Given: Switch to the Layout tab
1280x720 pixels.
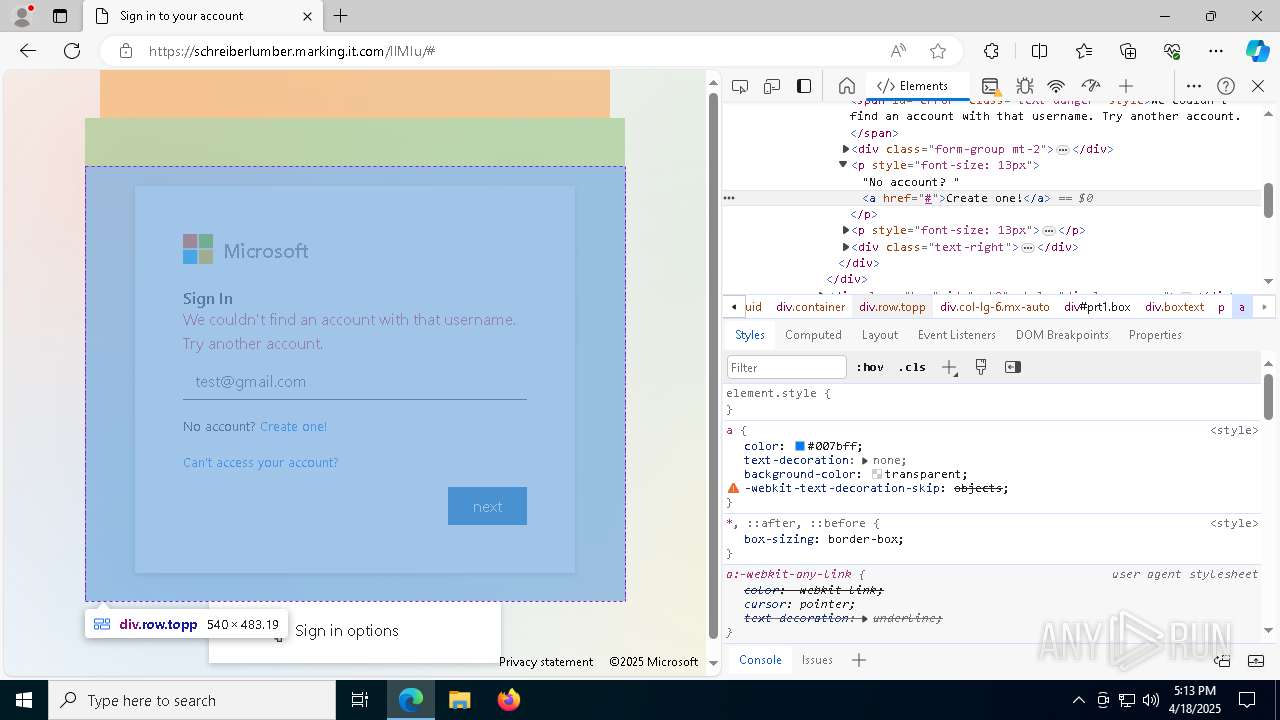Looking at the screenshot, I should 879,335.
